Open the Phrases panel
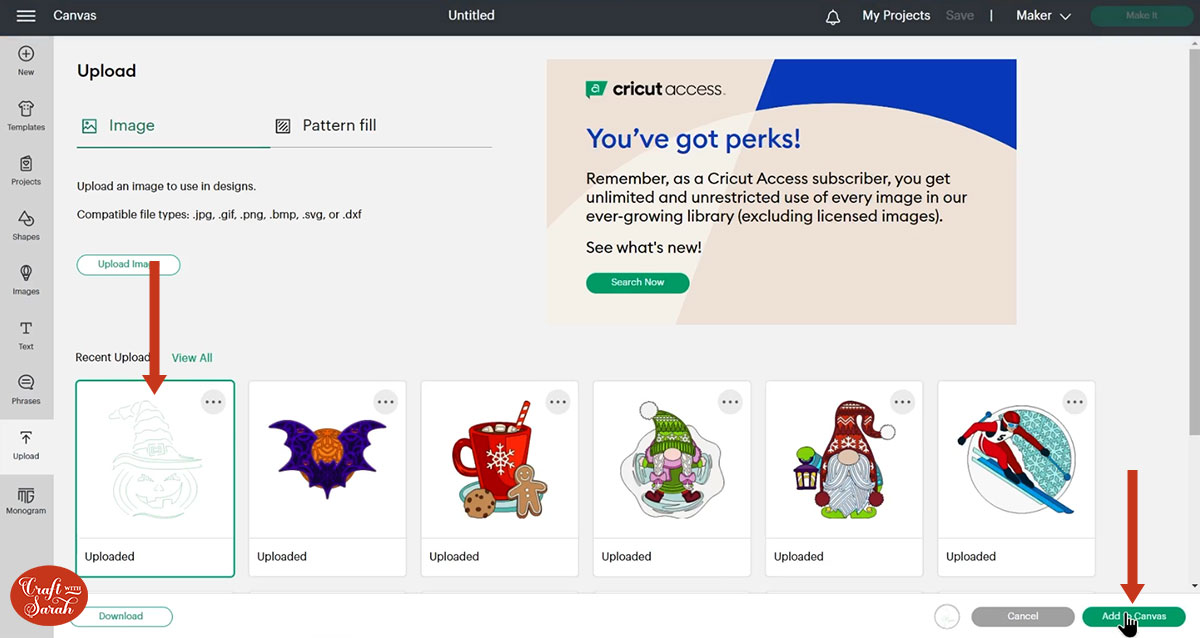Image resolution: width=1200 pixels, height=638 pixels. (26, 389)
